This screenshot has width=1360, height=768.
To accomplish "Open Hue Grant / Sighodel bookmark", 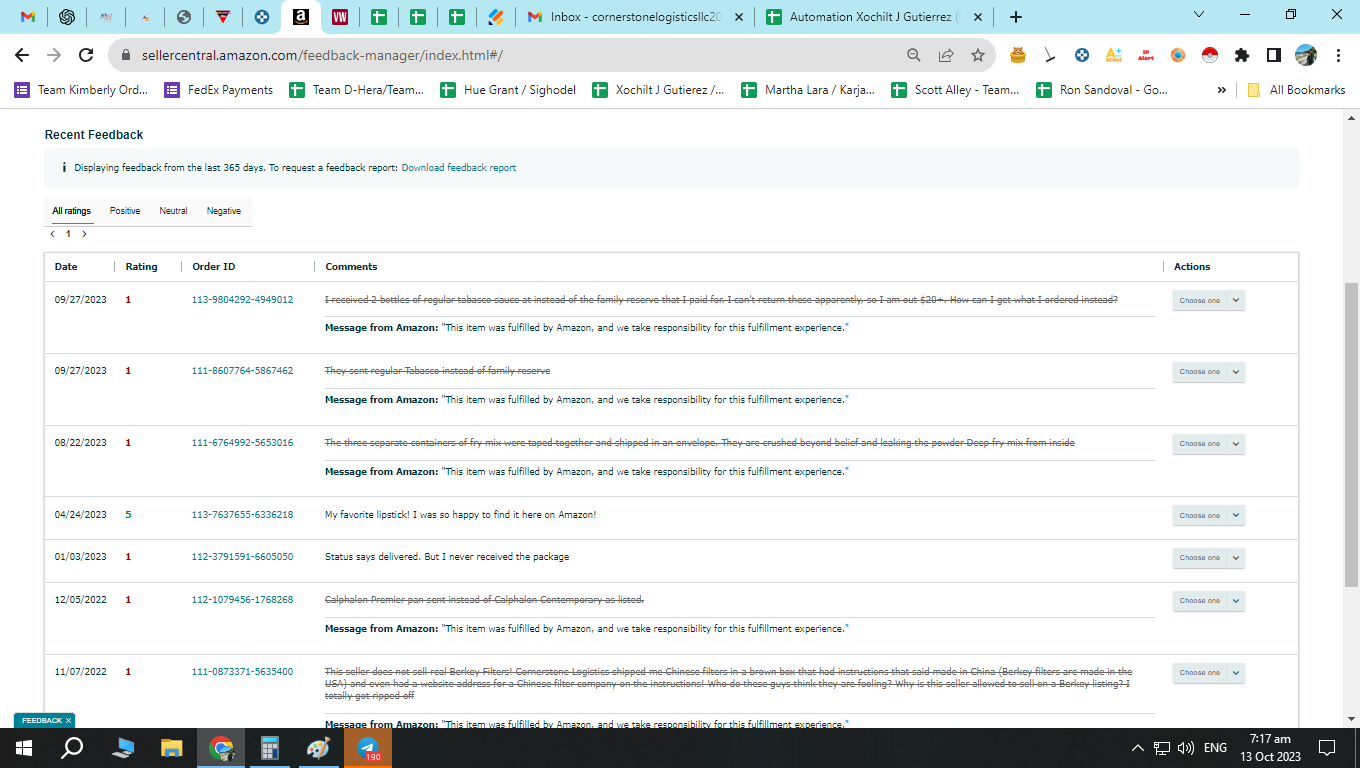I will 508,90.
